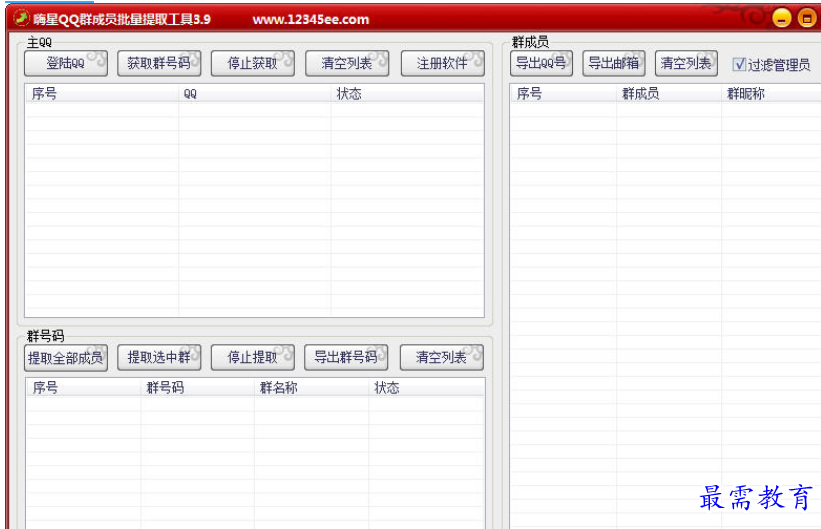The image size is (821, 529).
Task: Stop extraction with the 停止提取 button
Action: pyautogui.click(x=253, y=358)
